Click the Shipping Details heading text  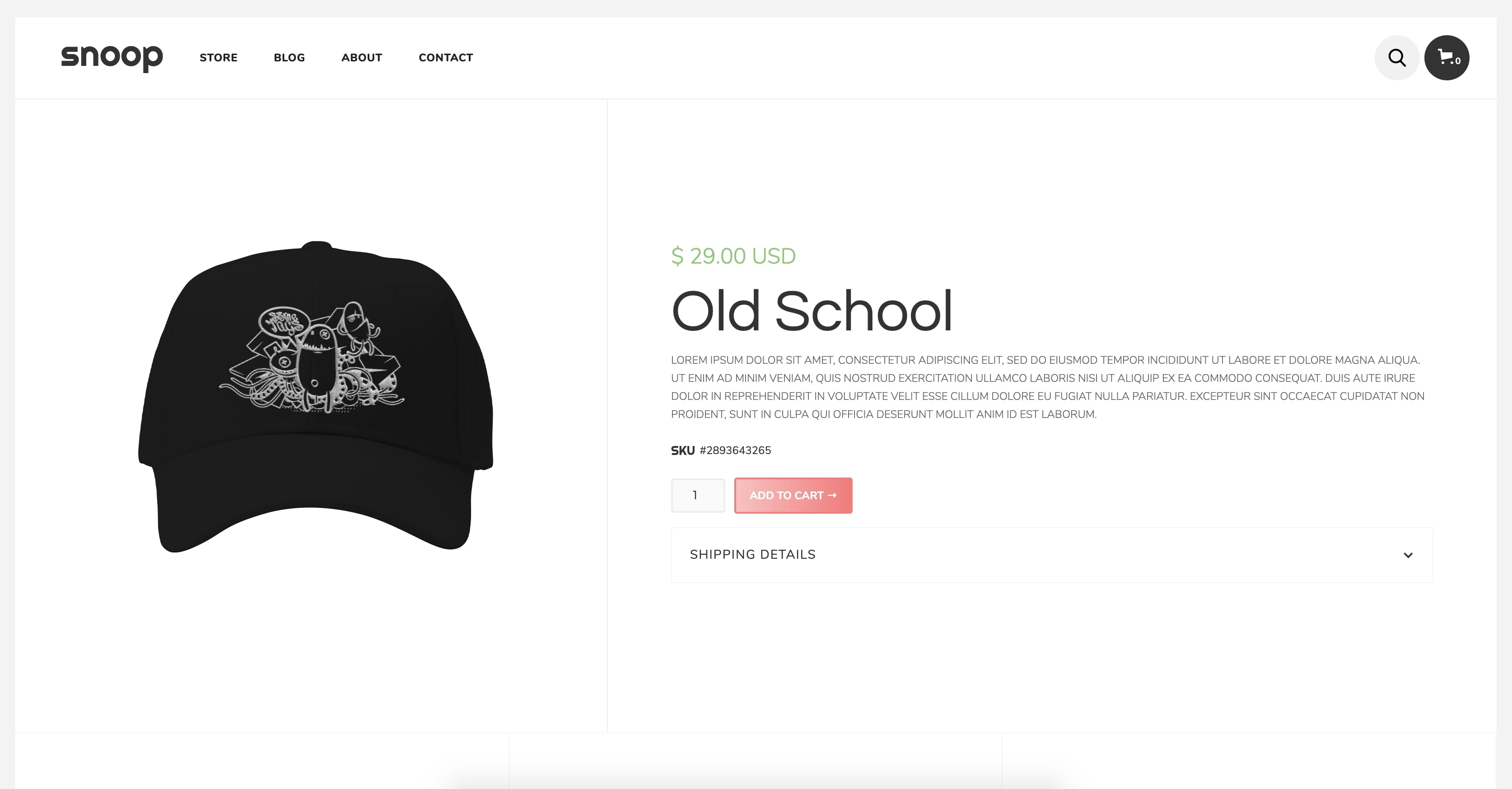752,554
